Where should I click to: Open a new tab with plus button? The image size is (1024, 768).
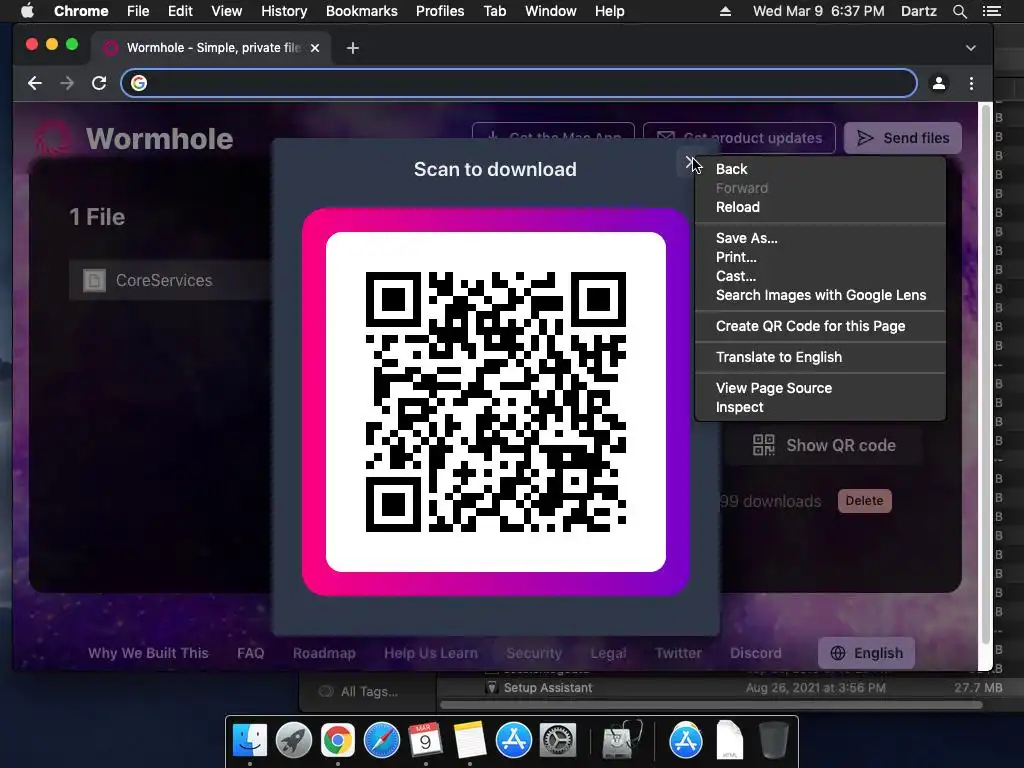(x=353, y=48)
